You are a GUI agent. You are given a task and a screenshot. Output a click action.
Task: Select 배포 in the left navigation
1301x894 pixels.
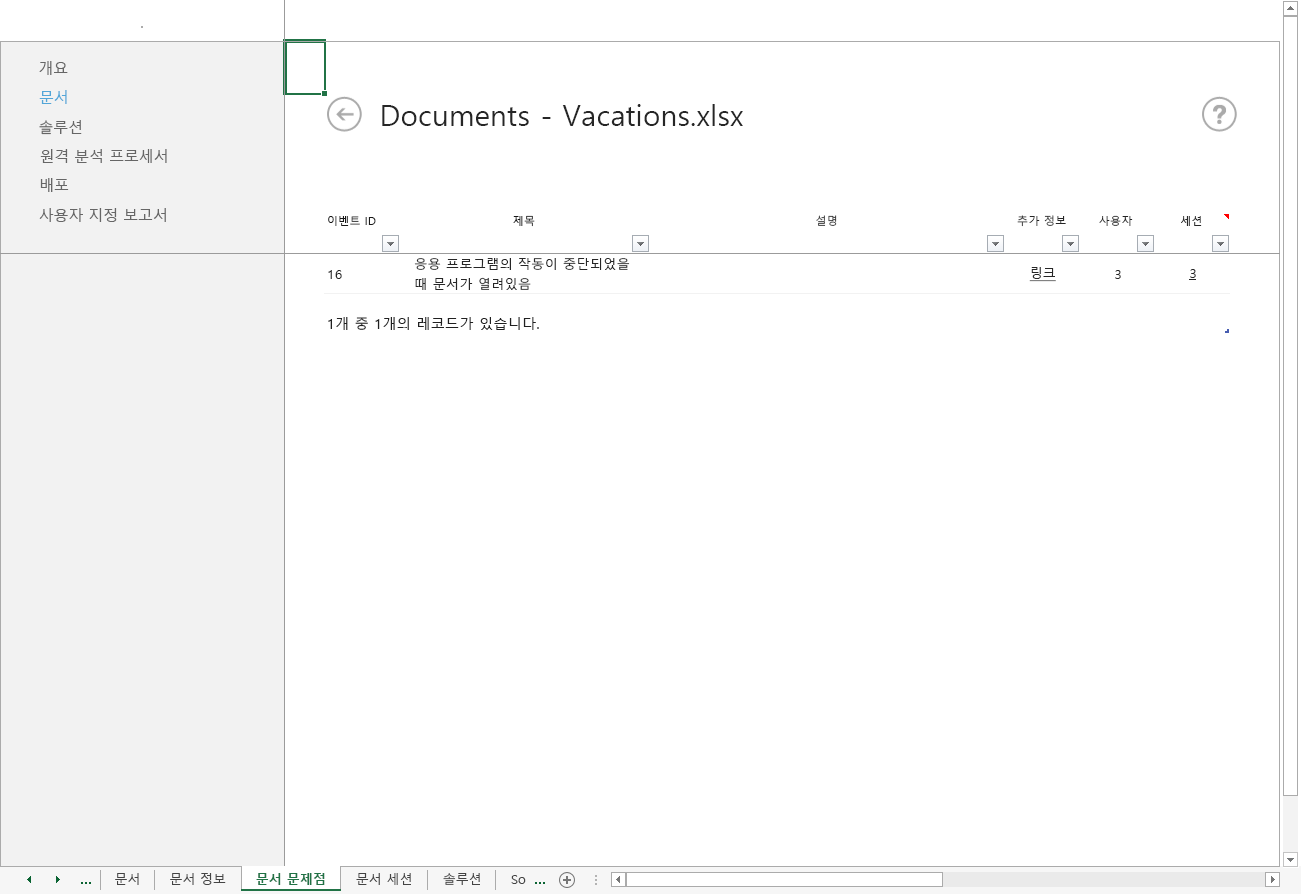pos(53,185)
